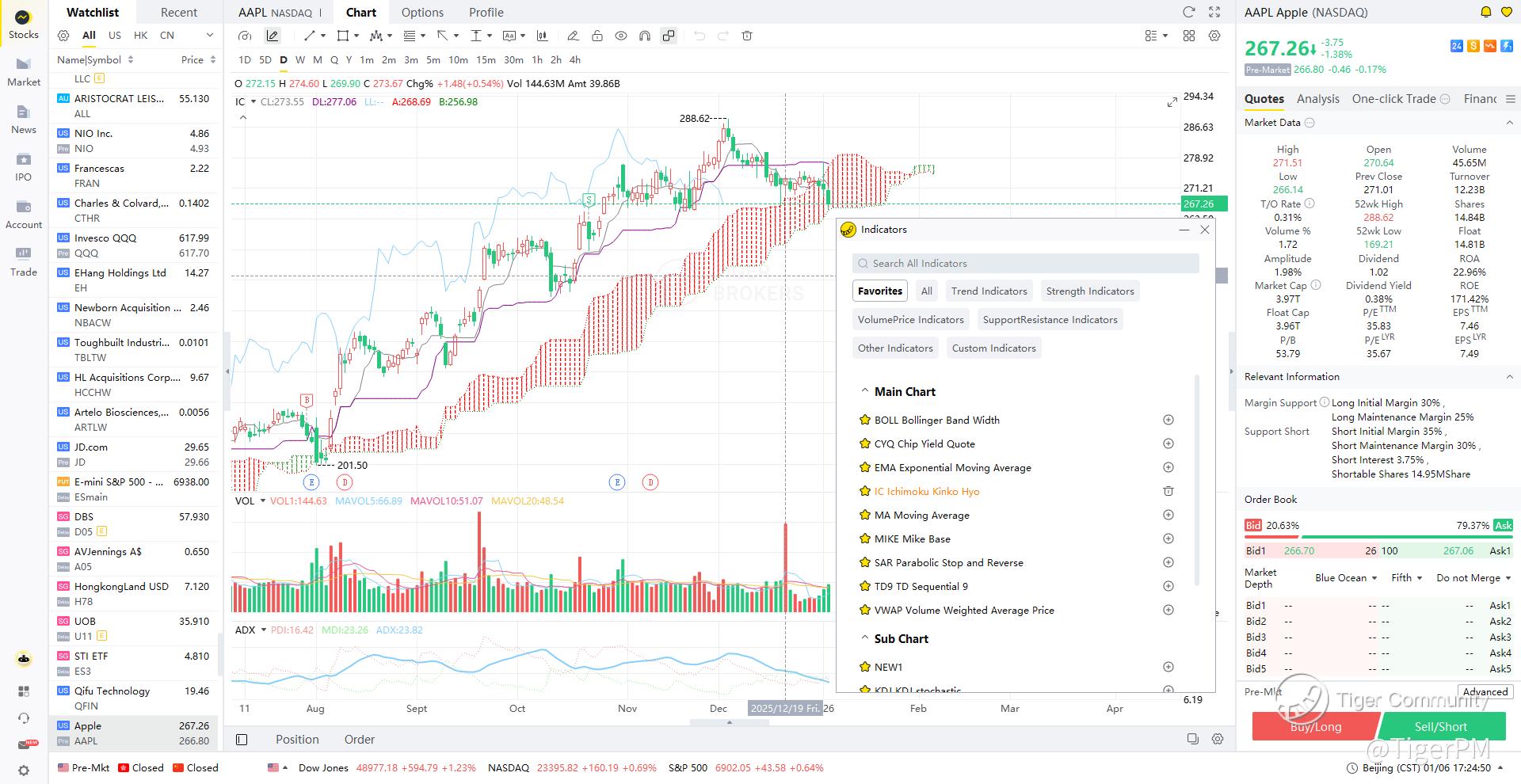This screenshot has height=784, width=1521.
Task: Click the bid-ask ratio bar
Action: [1378, 536]
